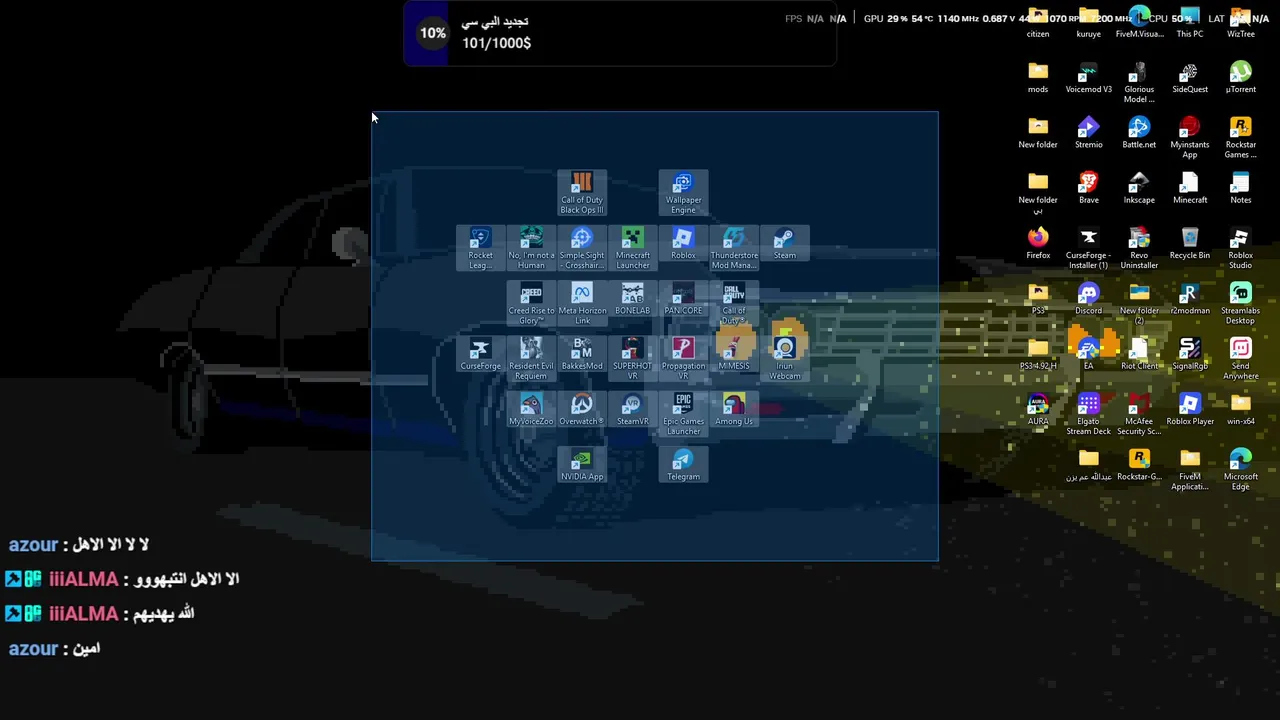1280x720 pixels.
Task: Launch Wallpaper Engine desktop shortcut
Action: pyautogui.click(x=683, y=193)
